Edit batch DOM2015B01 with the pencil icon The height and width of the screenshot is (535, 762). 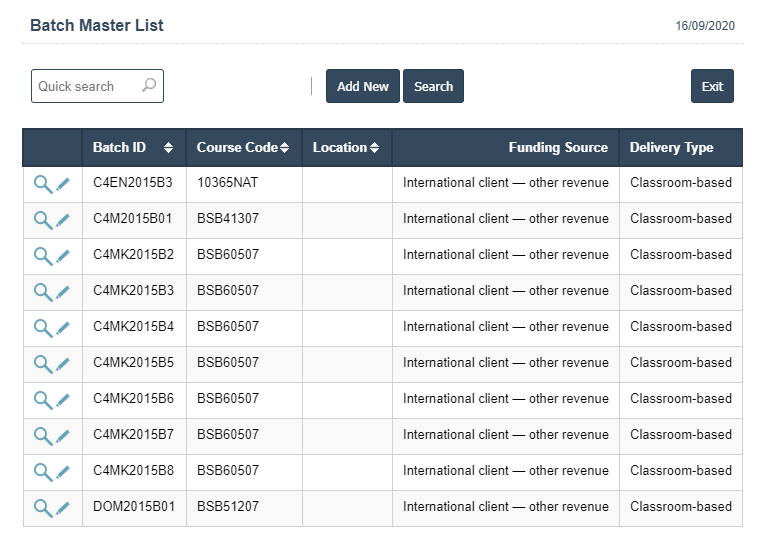pos(63,508)
